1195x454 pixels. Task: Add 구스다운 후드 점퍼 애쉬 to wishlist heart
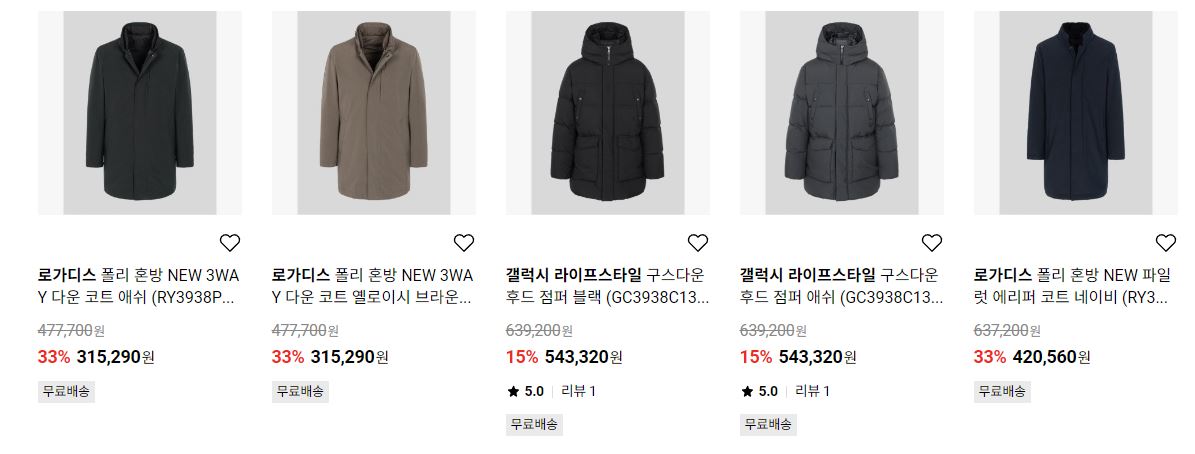click(x=931, y=243)
